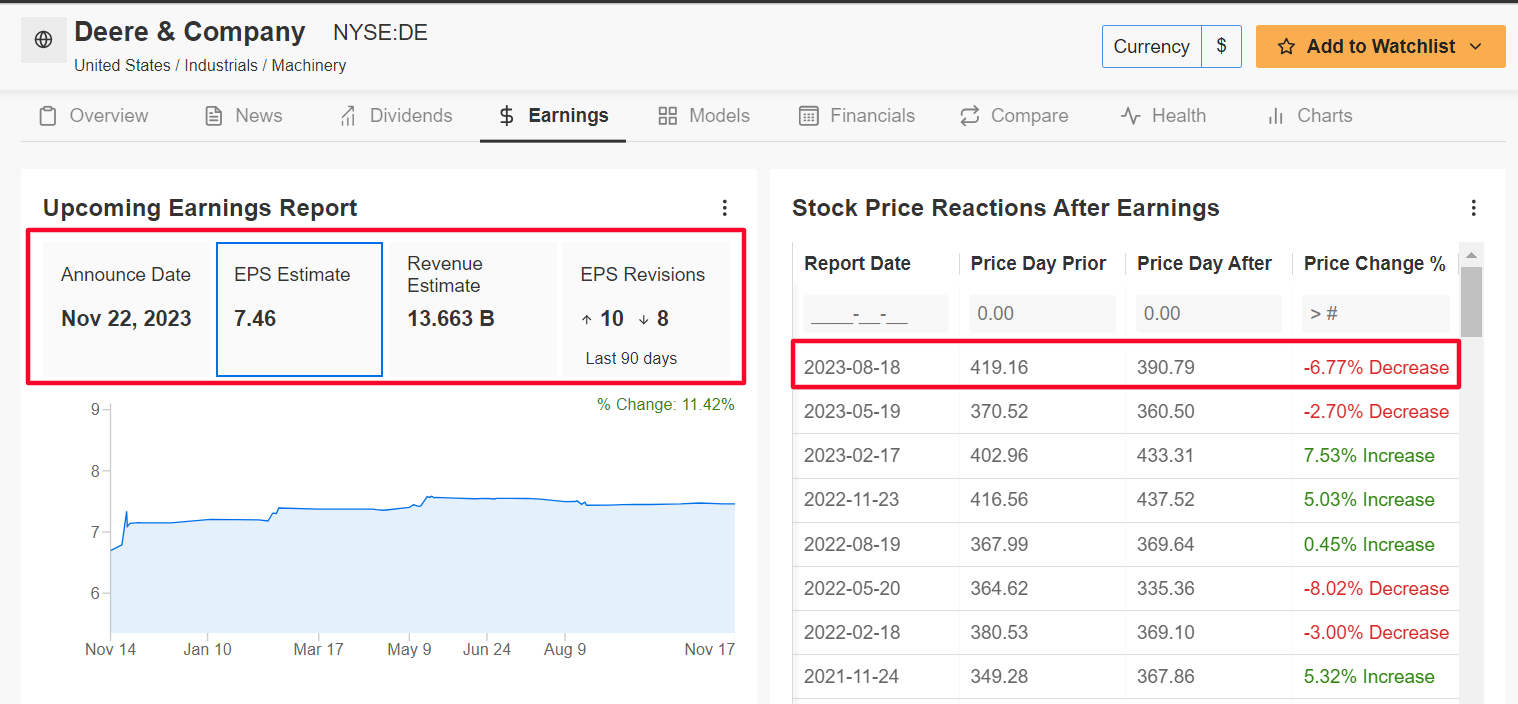Viewport: 1518px width, 704px height.
Task: Go to the Dividends tab
Action: [396, 116]
